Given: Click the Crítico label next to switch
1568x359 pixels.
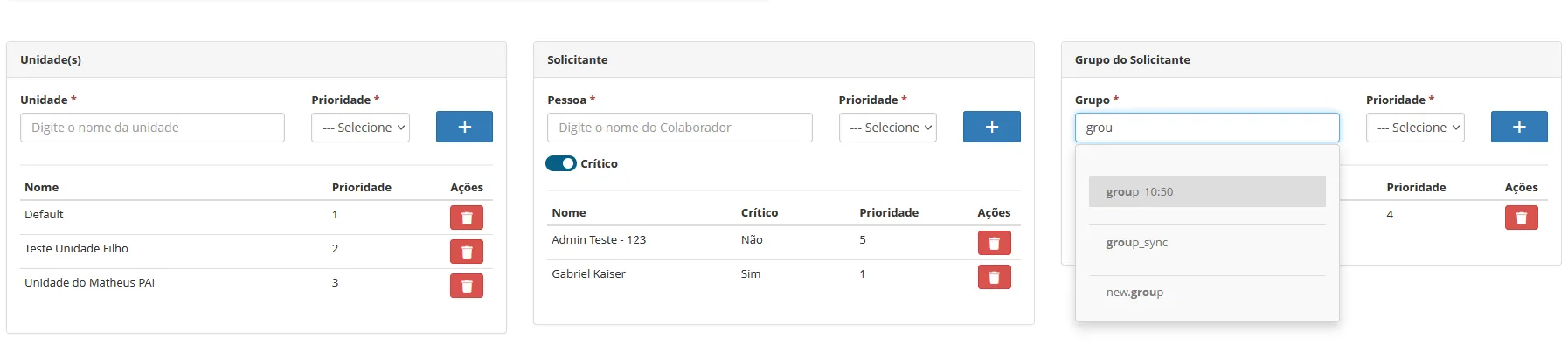Looking at the screenshot, I should [x=599, y=163].
